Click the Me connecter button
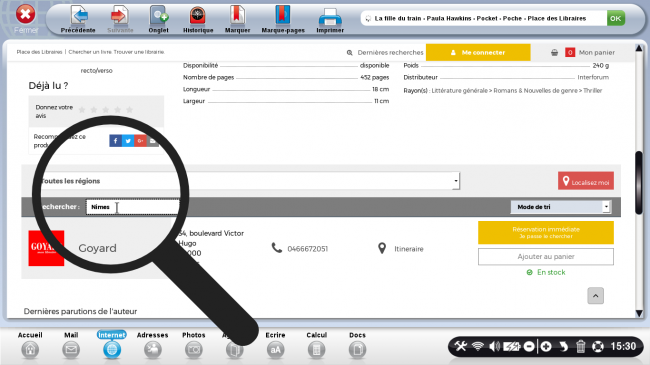This screenshot has width=650, height=365. click(x=478, y=52)
